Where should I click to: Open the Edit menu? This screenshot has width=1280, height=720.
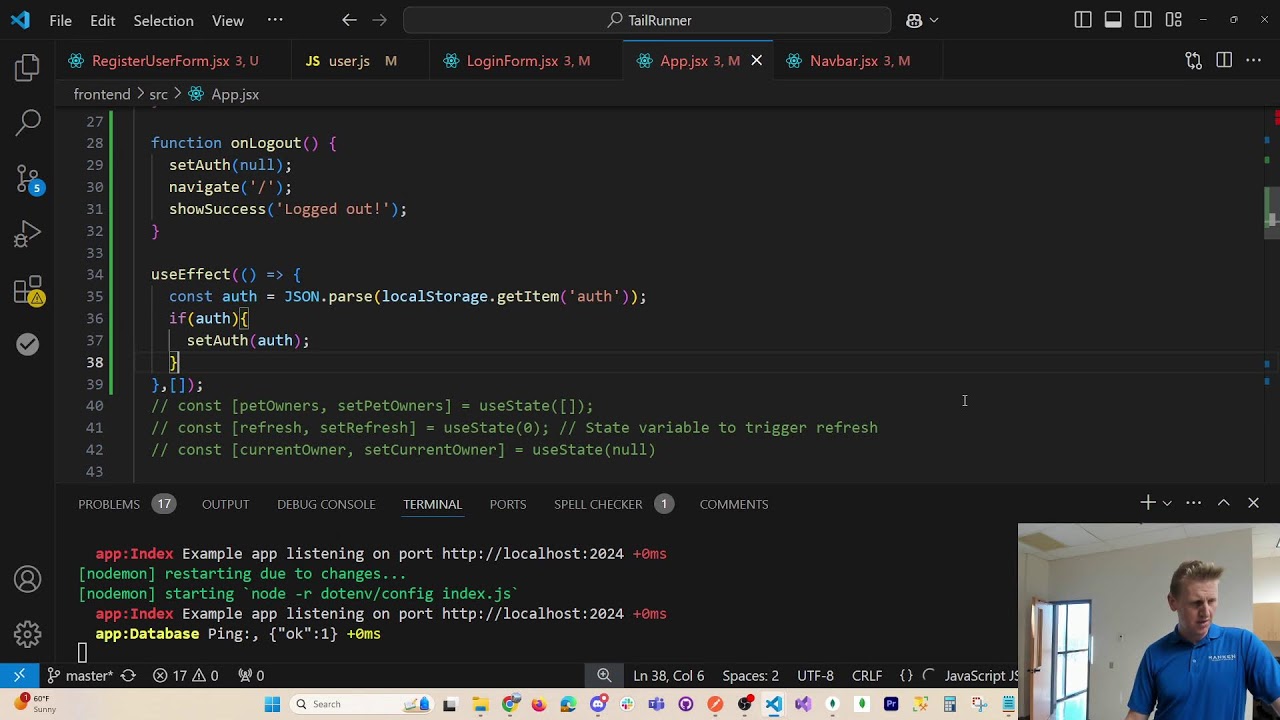coord(102,20)
